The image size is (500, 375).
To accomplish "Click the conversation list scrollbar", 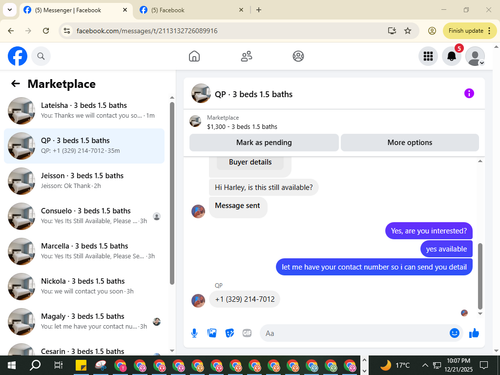I will [x=172, y=193].
